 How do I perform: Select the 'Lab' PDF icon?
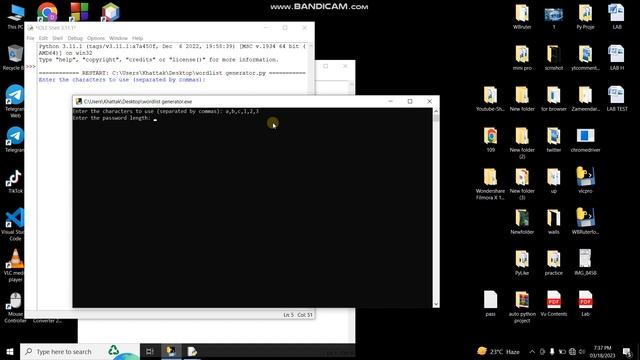tap(585, 304)
